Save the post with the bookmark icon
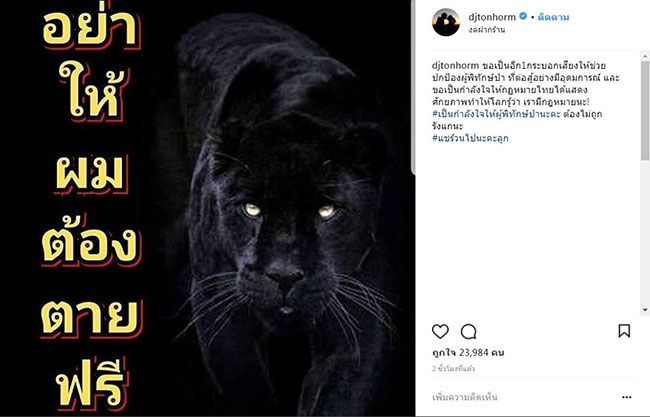 (x=624, y=331)
